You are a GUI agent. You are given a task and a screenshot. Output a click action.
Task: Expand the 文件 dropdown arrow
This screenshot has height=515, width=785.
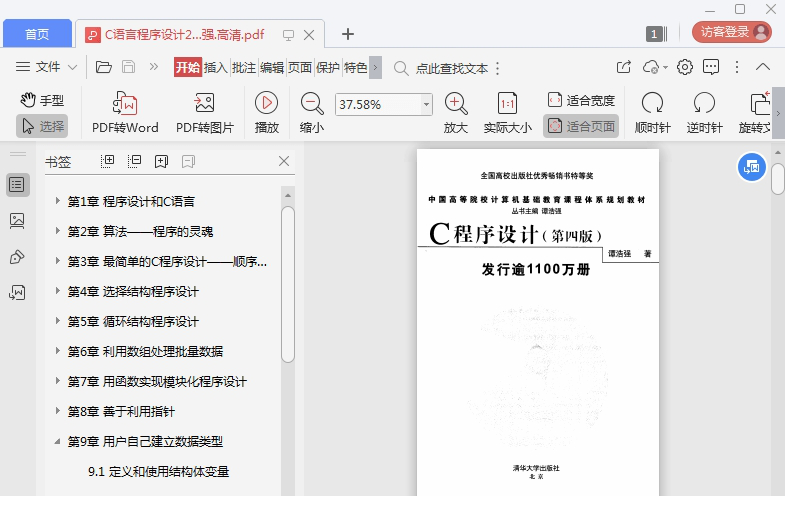[x=73, y=67]
